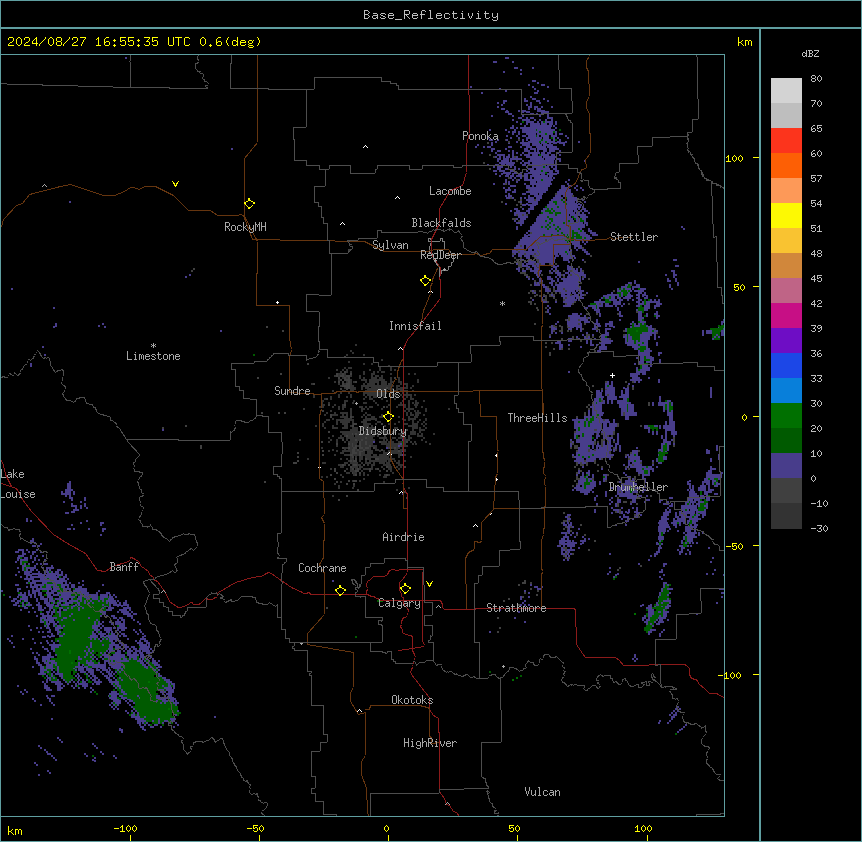Click the Banff label

(124, 567)
